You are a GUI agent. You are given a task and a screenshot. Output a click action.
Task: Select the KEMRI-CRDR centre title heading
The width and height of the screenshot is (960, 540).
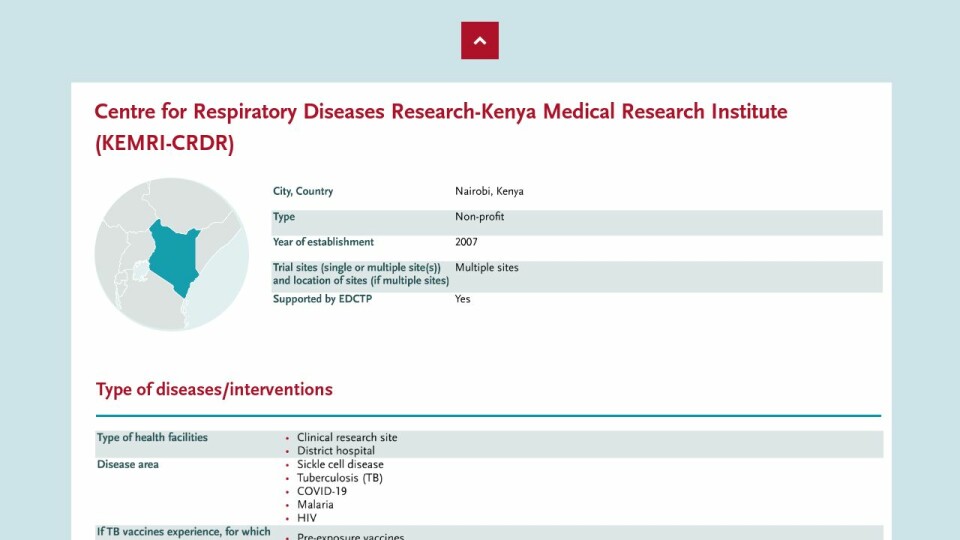(x=440, y=127)
